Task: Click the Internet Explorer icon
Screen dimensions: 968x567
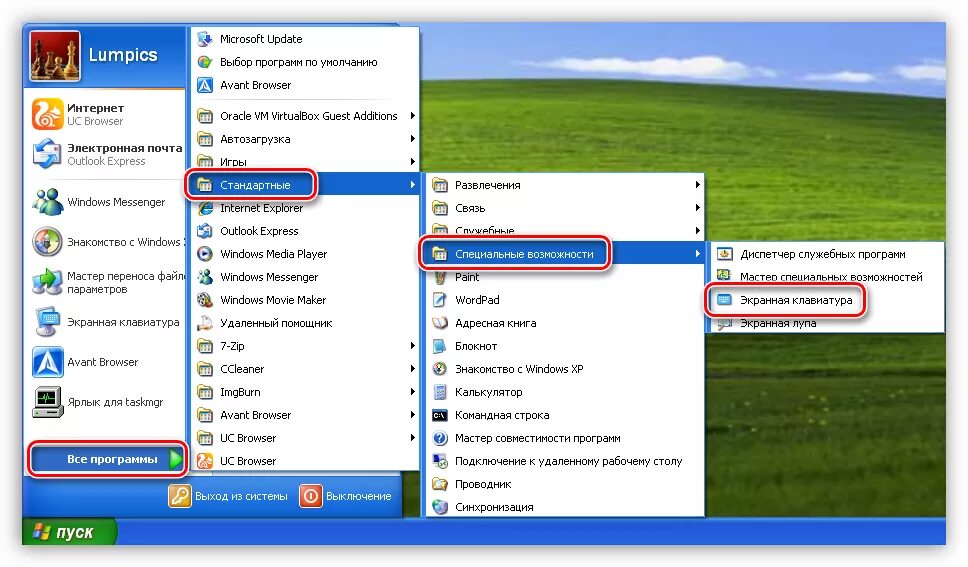Action: (204, 208)
